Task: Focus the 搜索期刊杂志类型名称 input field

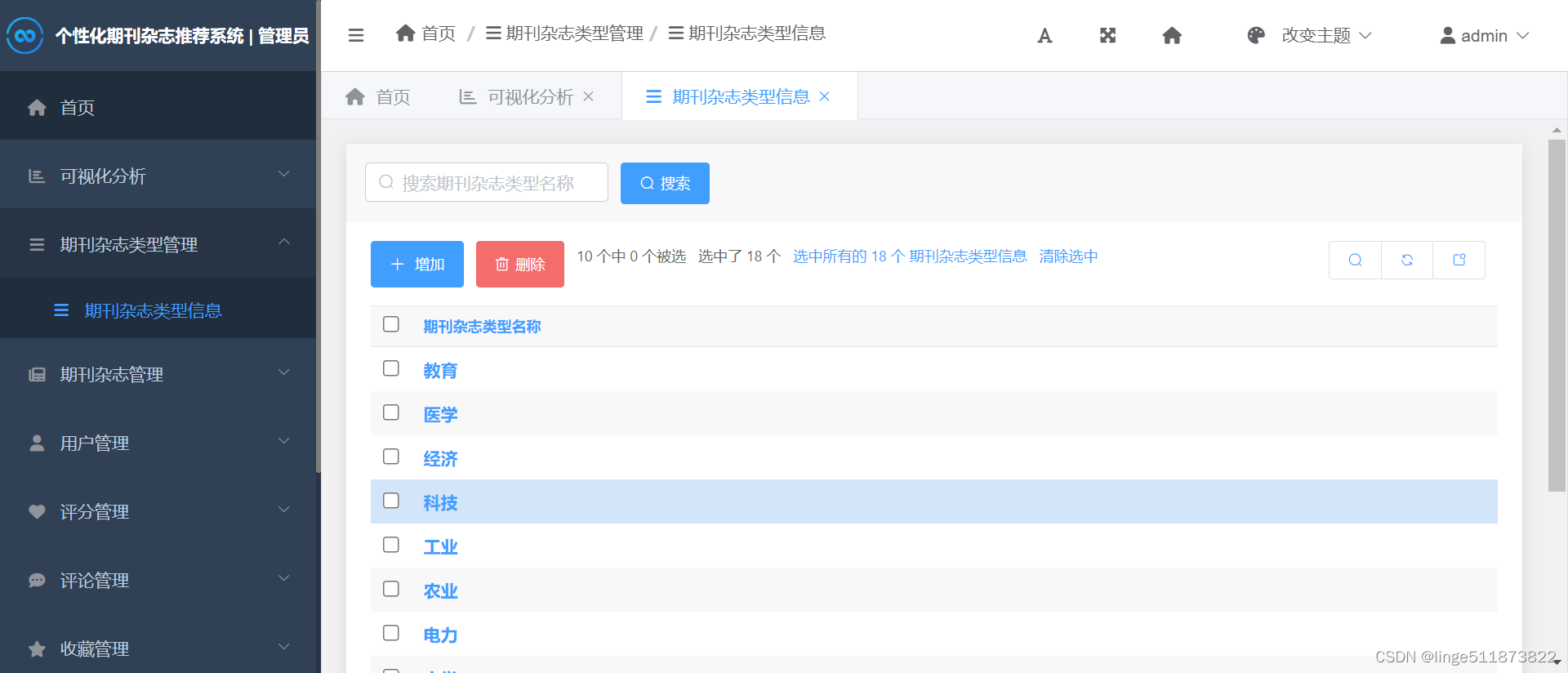Action: [x=487, y=182]
